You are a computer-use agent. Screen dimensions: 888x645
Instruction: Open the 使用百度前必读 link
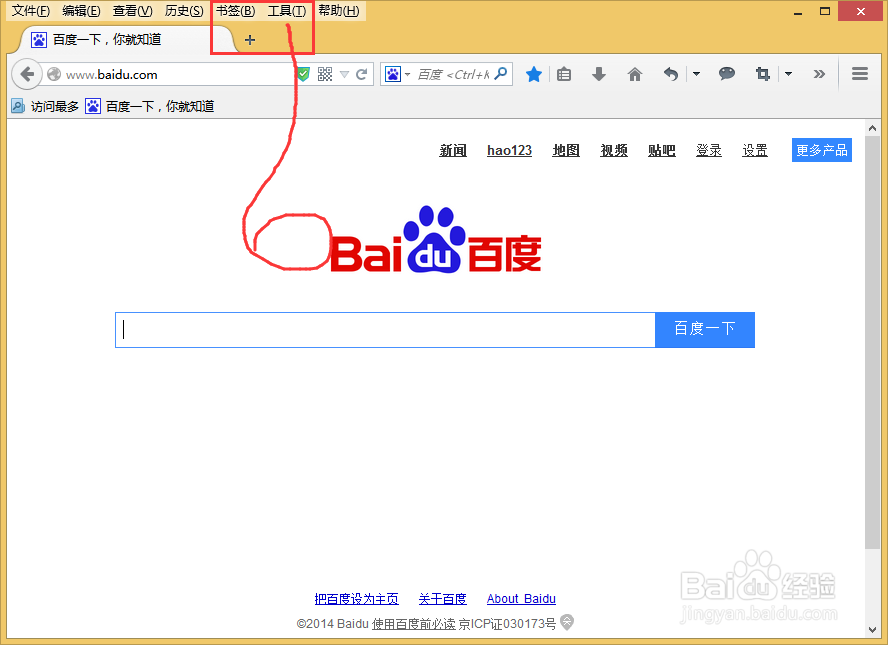click(413, 623)
